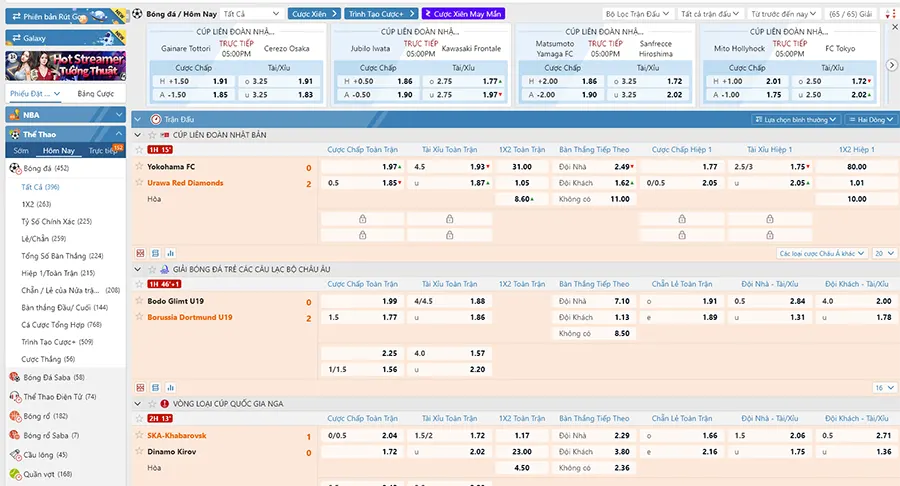Collapse the Cúp Liên Đoàn Nhật Bản section

[138, 135]
